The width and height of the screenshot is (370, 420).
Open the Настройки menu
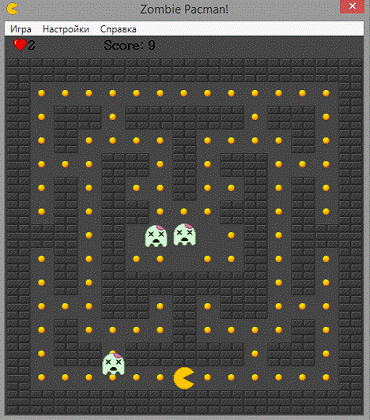point(66,29)
